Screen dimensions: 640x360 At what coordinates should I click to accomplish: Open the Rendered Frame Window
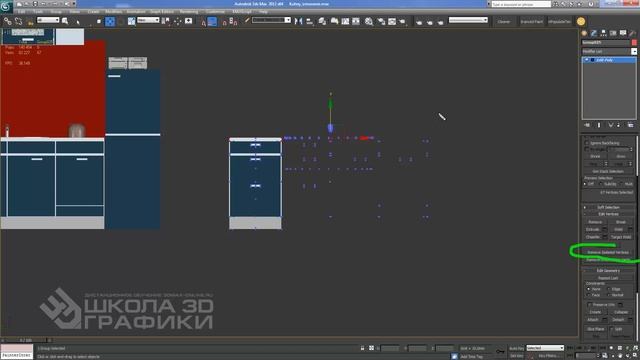click(392, 21)
